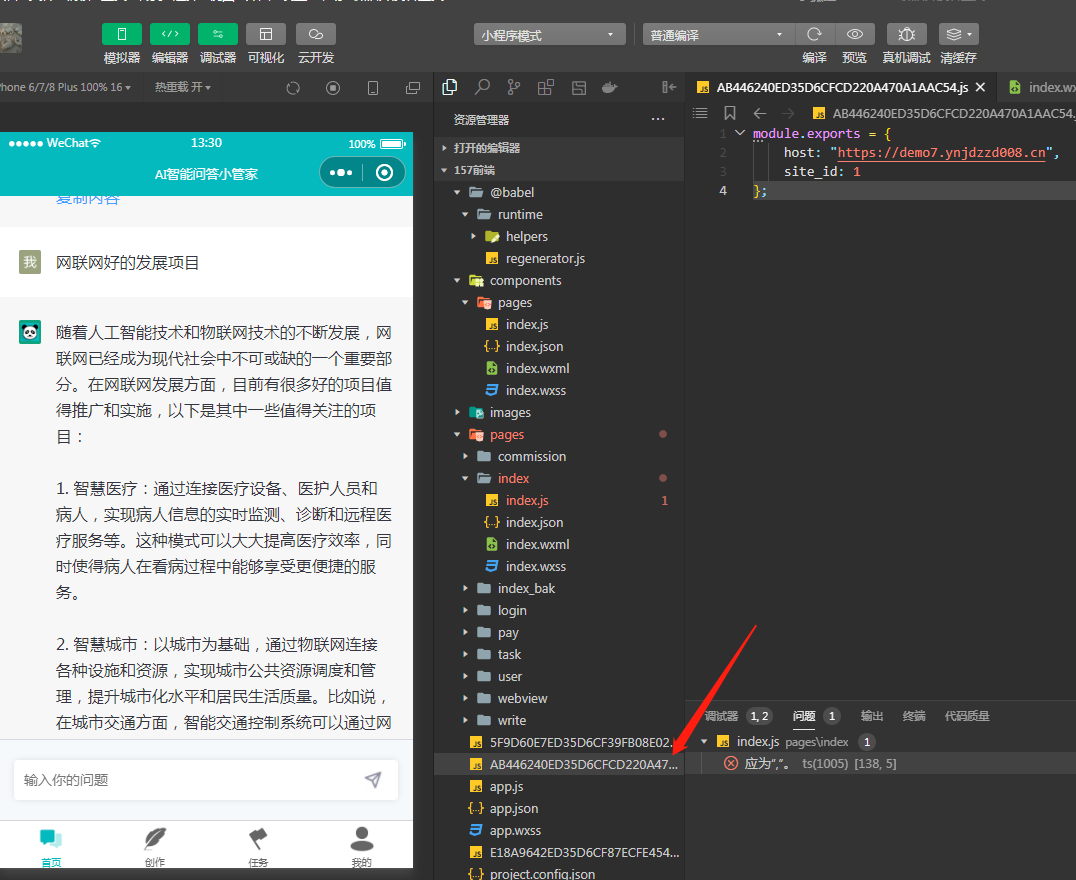Click the simulator refresh icon
This screenshot has width=1076, height=880.
[293, 88]
